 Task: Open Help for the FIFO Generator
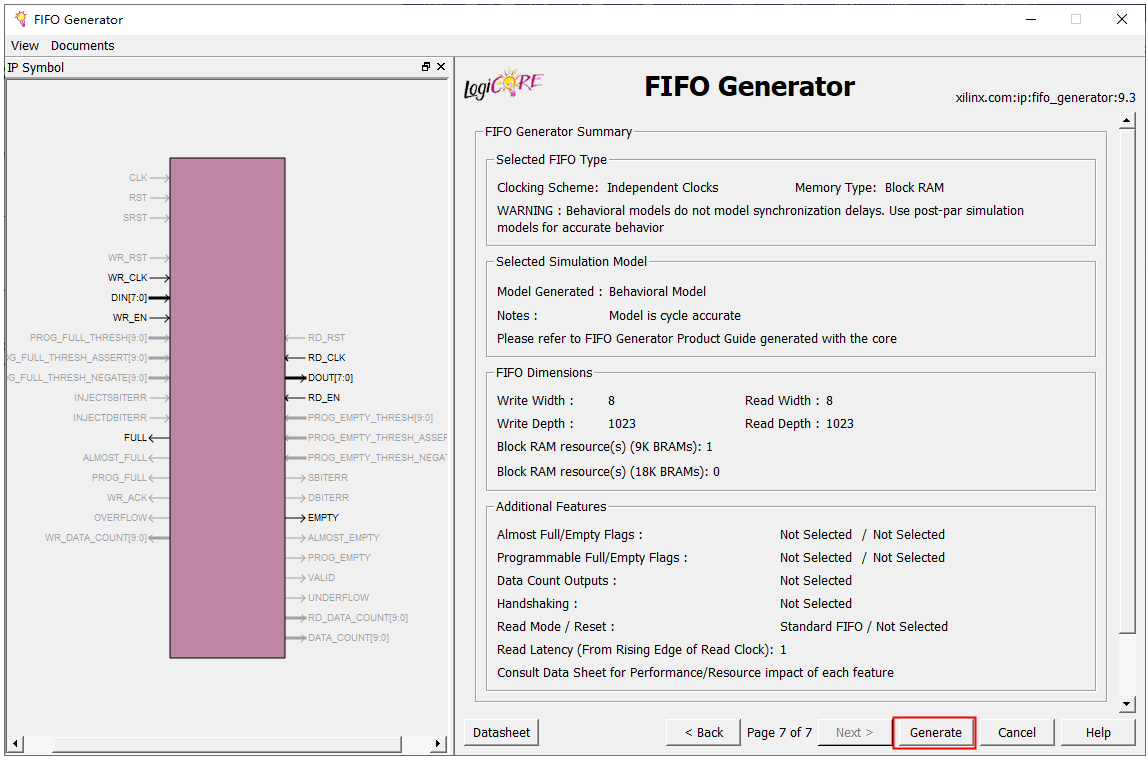pos(1098,732)
